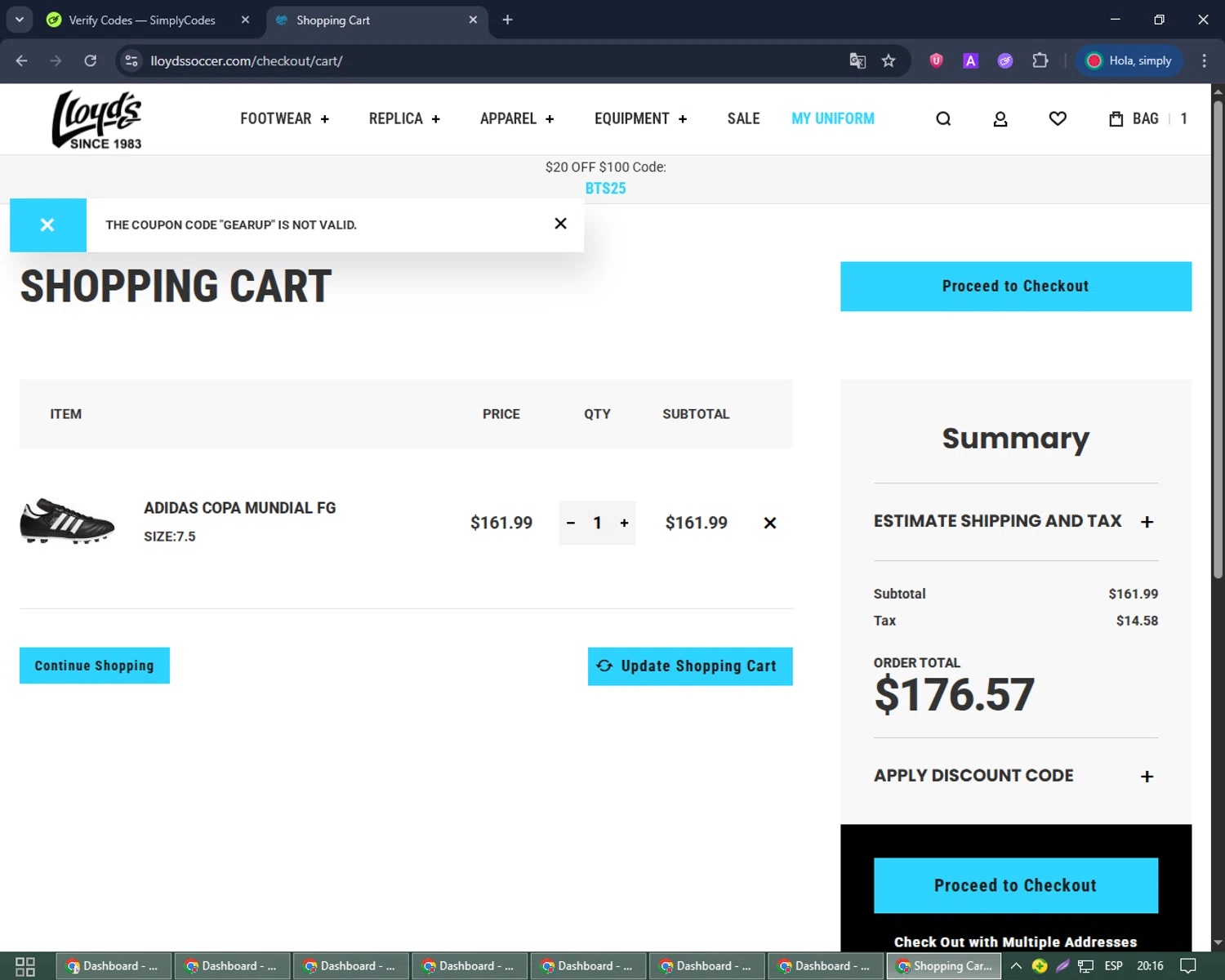Click the Adidas Copa Mundial shoe thumbnail
Viewport: 1225px width, 980px height.
tap(67, 521)
